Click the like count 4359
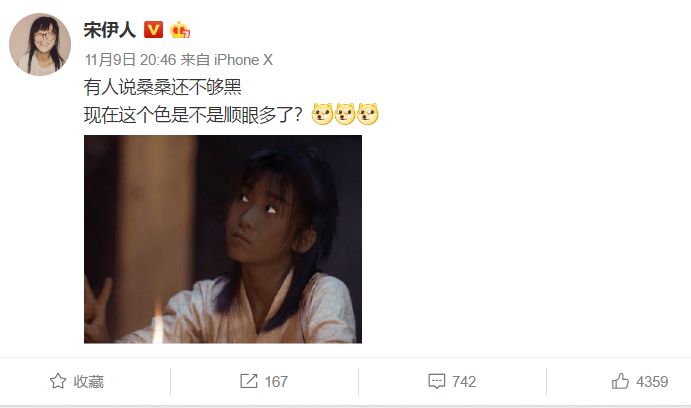 652,382
